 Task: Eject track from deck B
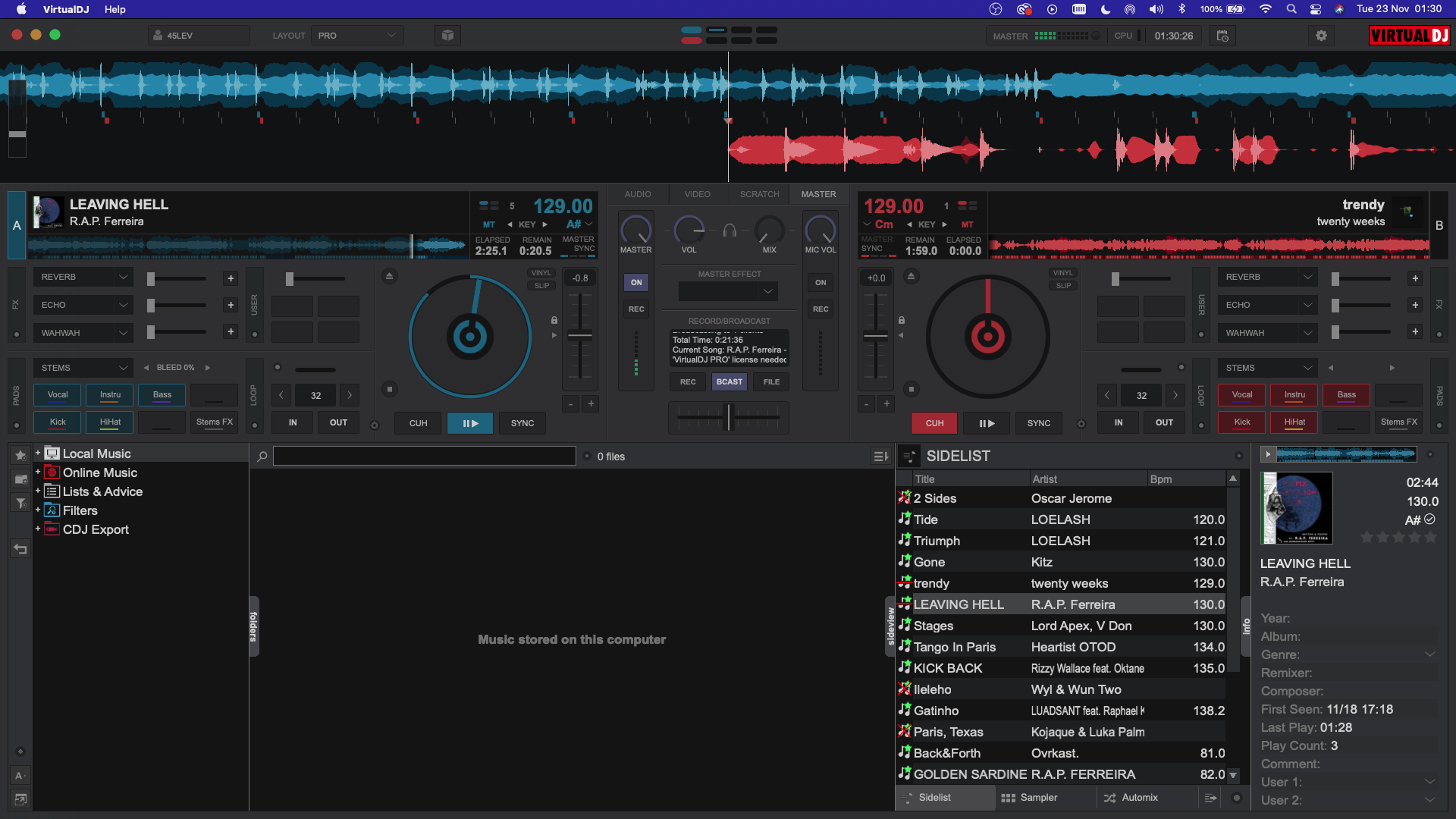pos(912,276)
